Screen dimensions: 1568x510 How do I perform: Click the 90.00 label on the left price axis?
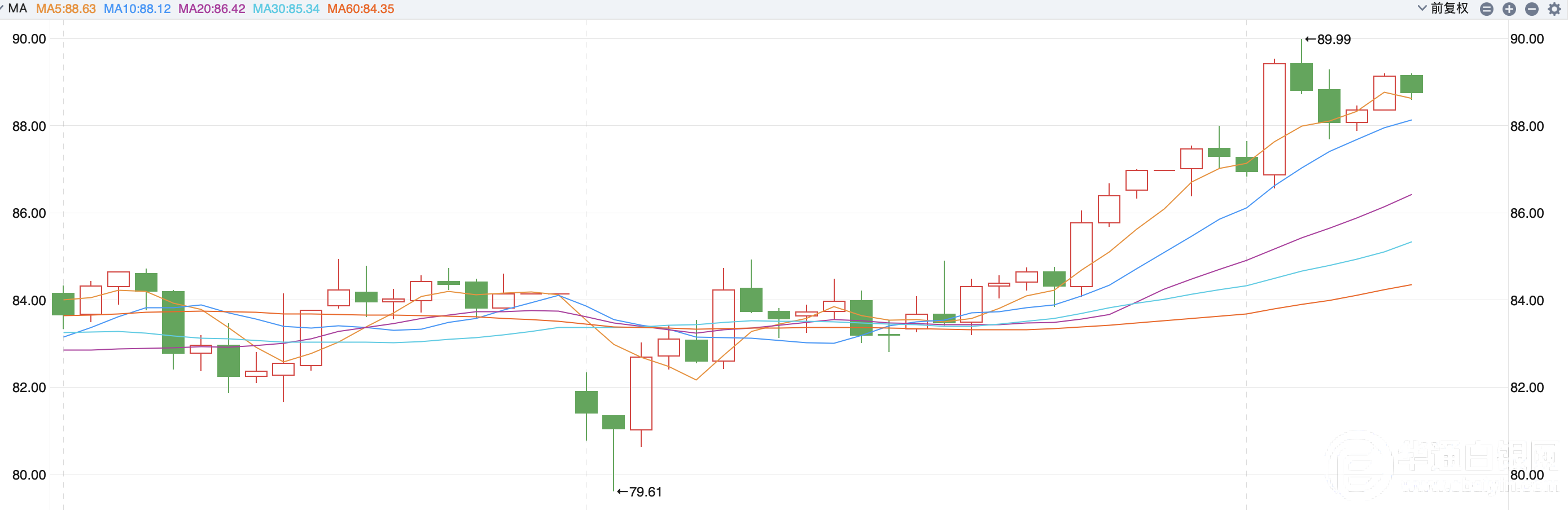[29, 39]
